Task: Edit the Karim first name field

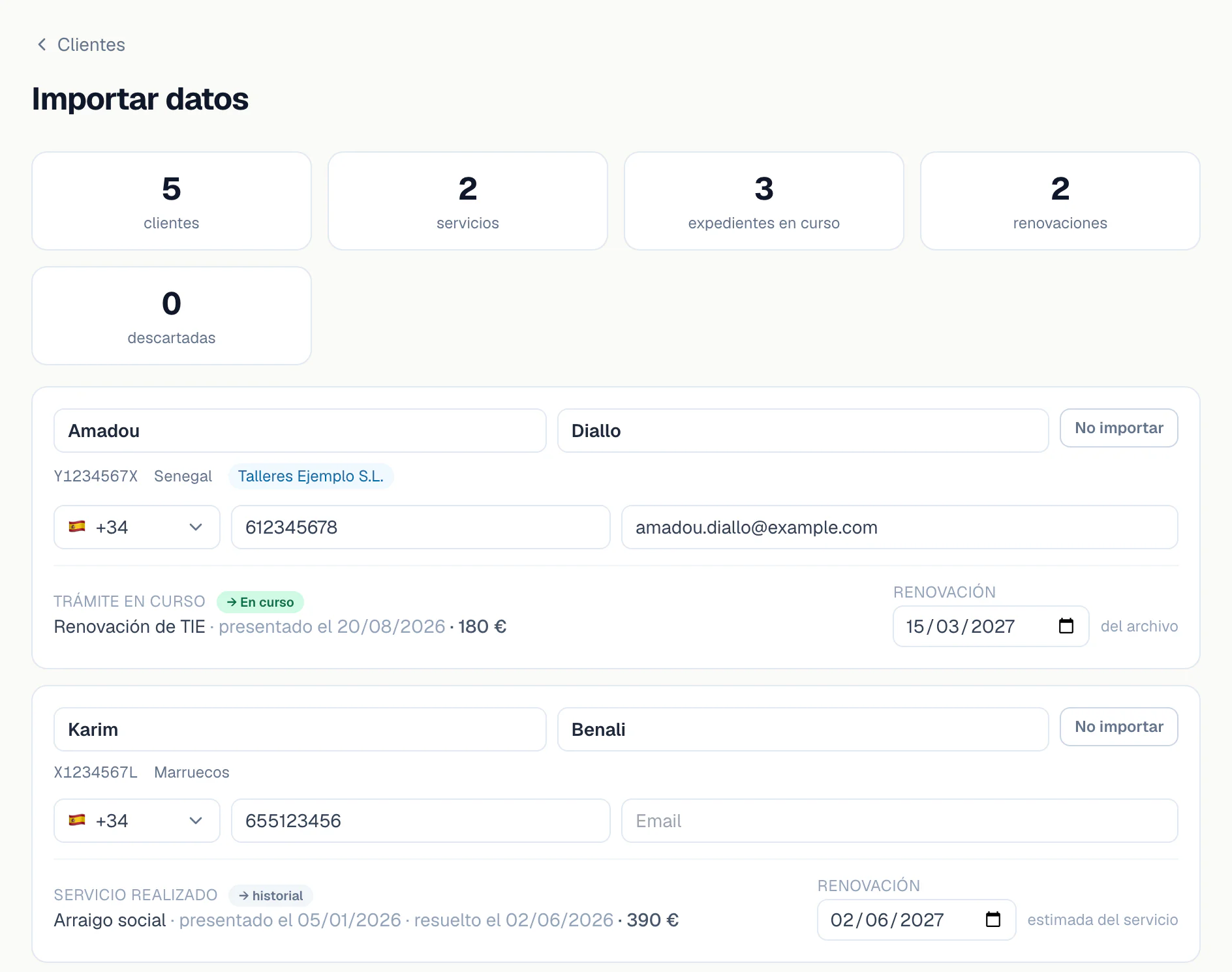Action: click(300, 729)
